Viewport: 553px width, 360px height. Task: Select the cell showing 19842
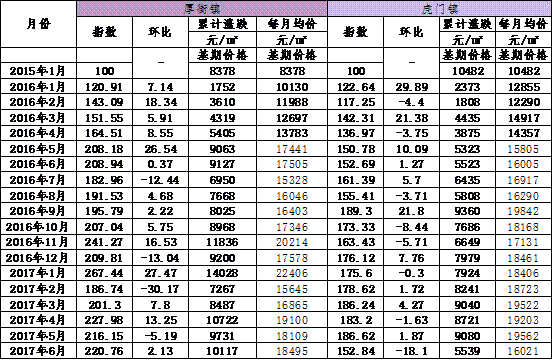coord(524,211)
